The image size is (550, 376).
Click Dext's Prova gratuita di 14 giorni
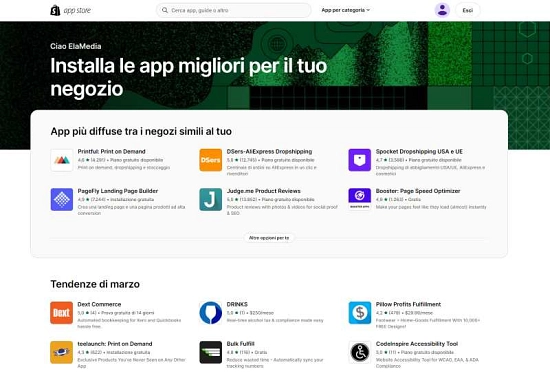tap(128, 313)
